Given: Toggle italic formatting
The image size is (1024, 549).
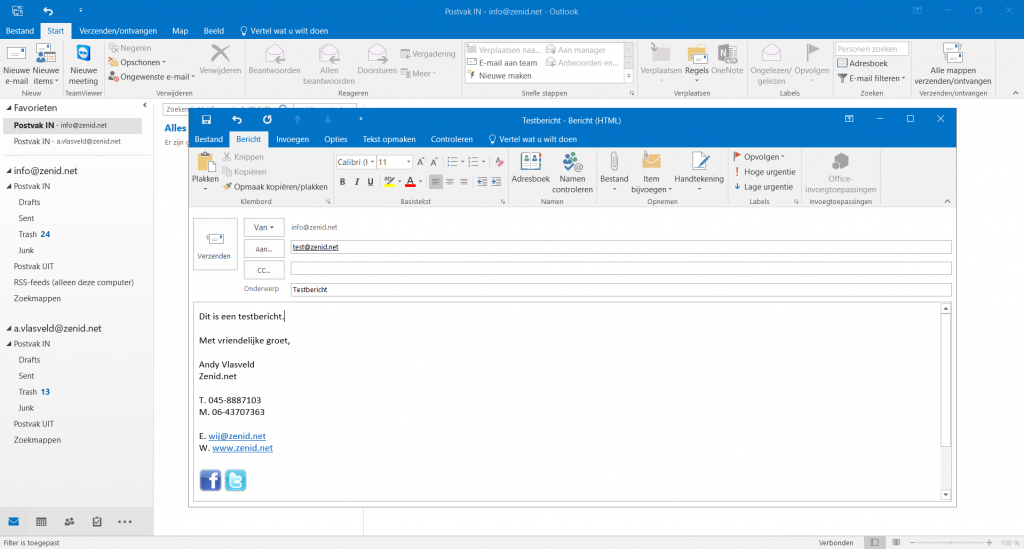Looking at the screenshot, I should [x=357, y=181].
